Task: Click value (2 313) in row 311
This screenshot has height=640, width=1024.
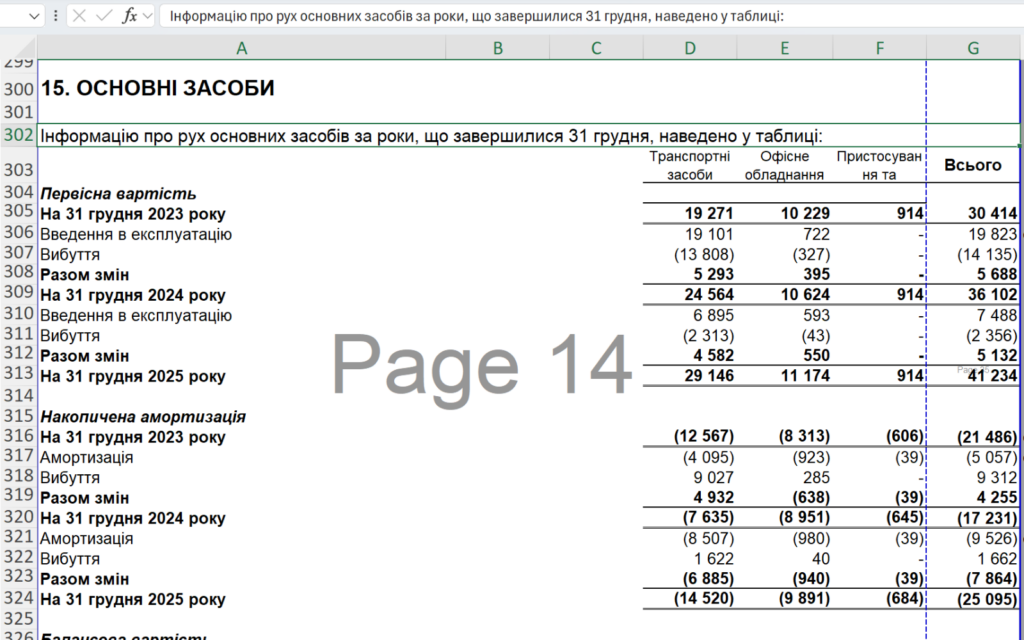Action: point(709,336)
